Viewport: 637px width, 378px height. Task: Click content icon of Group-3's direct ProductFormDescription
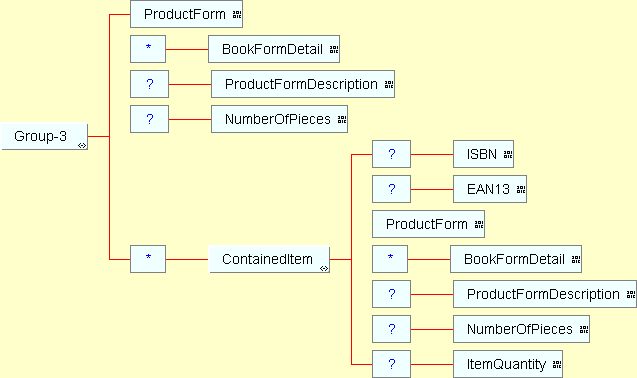[x=389, y=85]
